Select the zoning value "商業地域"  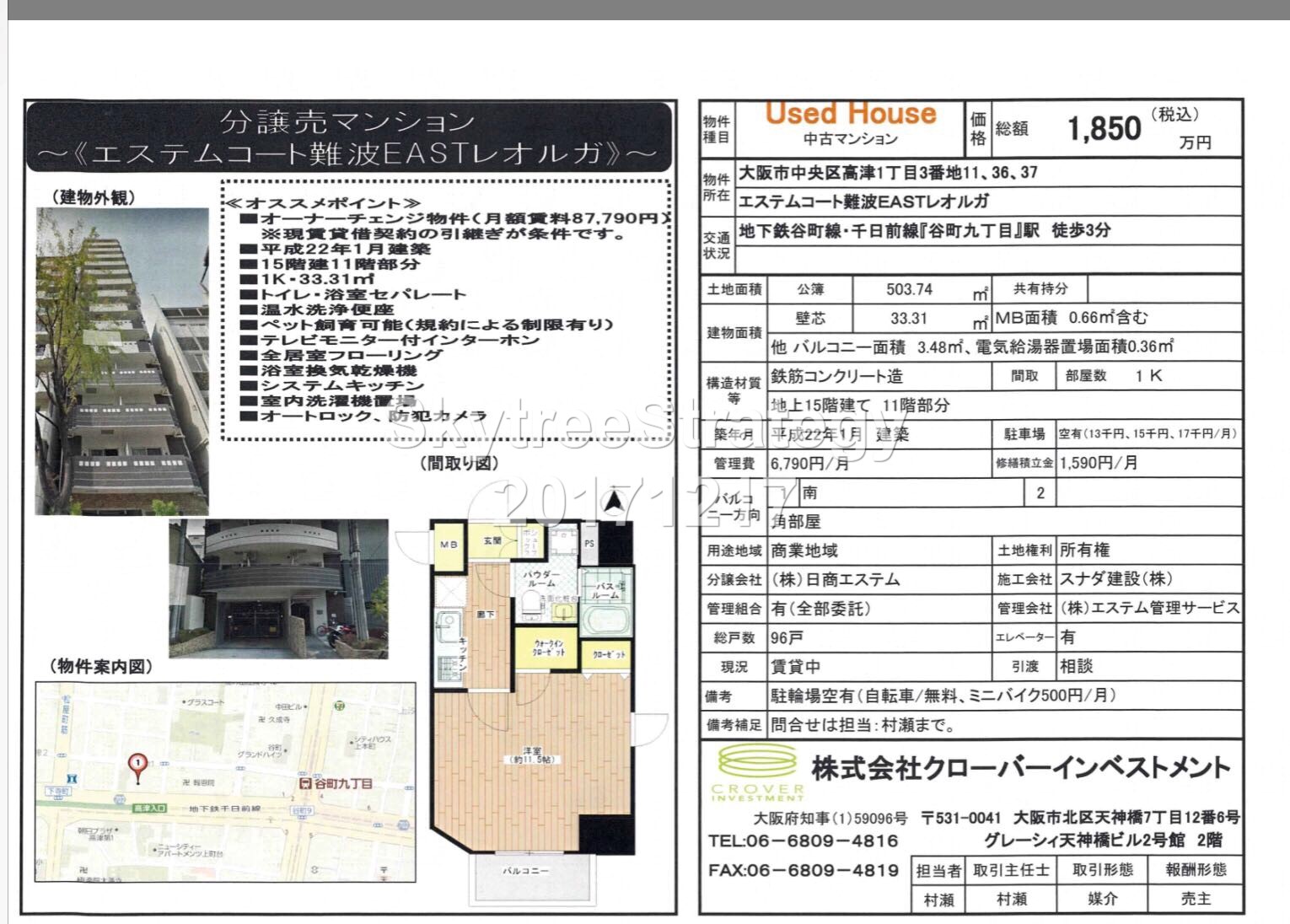point(804,551)
